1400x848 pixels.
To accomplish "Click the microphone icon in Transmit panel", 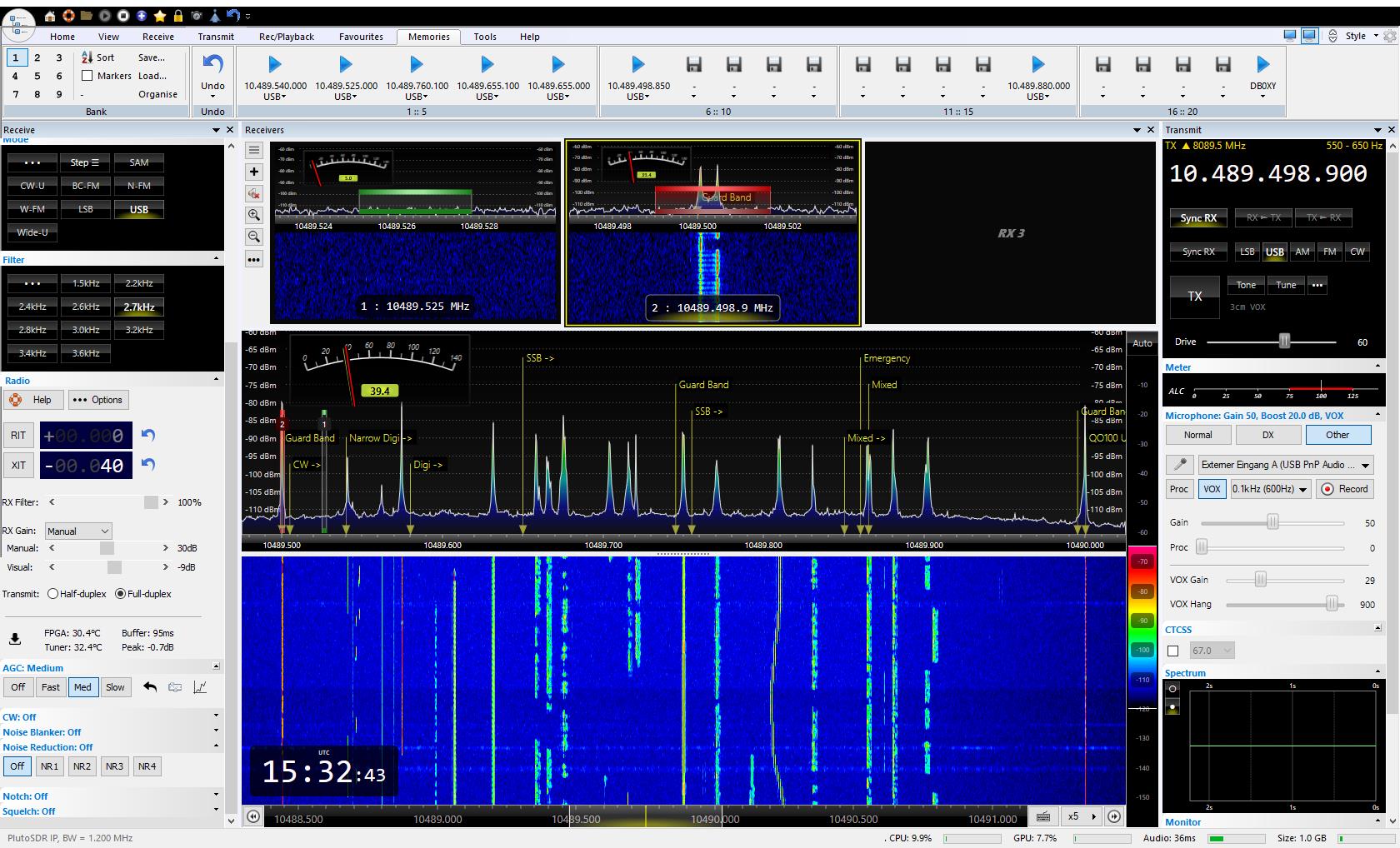I will (x=1179, y=465).
